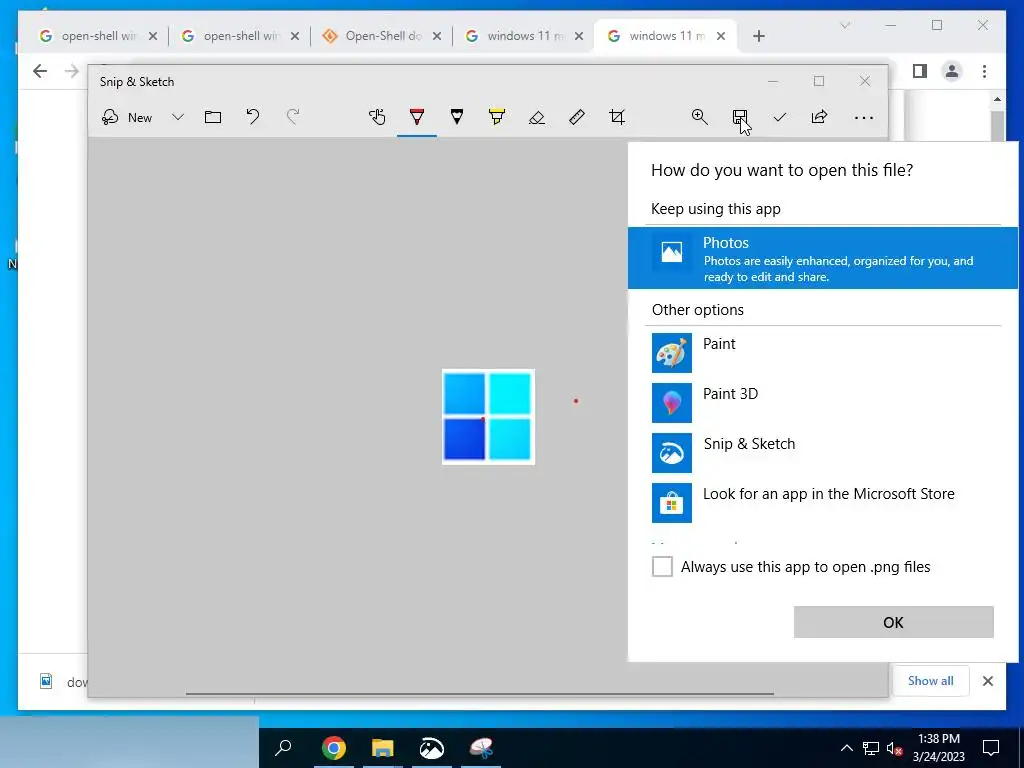This screenshot has height=768, width=1024.
Task: Click the Copy checkmark icon in toolbar
Action: click(780, 118)
